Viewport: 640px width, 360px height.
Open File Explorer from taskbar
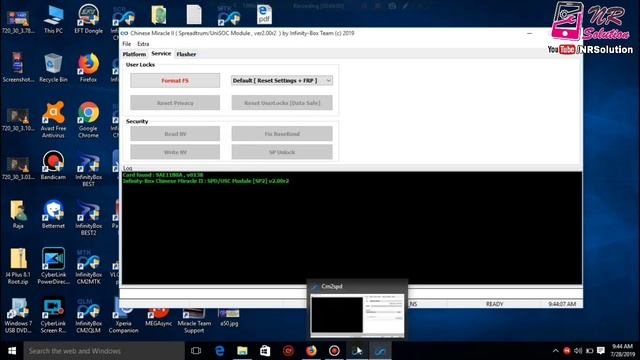click(242, 351)
